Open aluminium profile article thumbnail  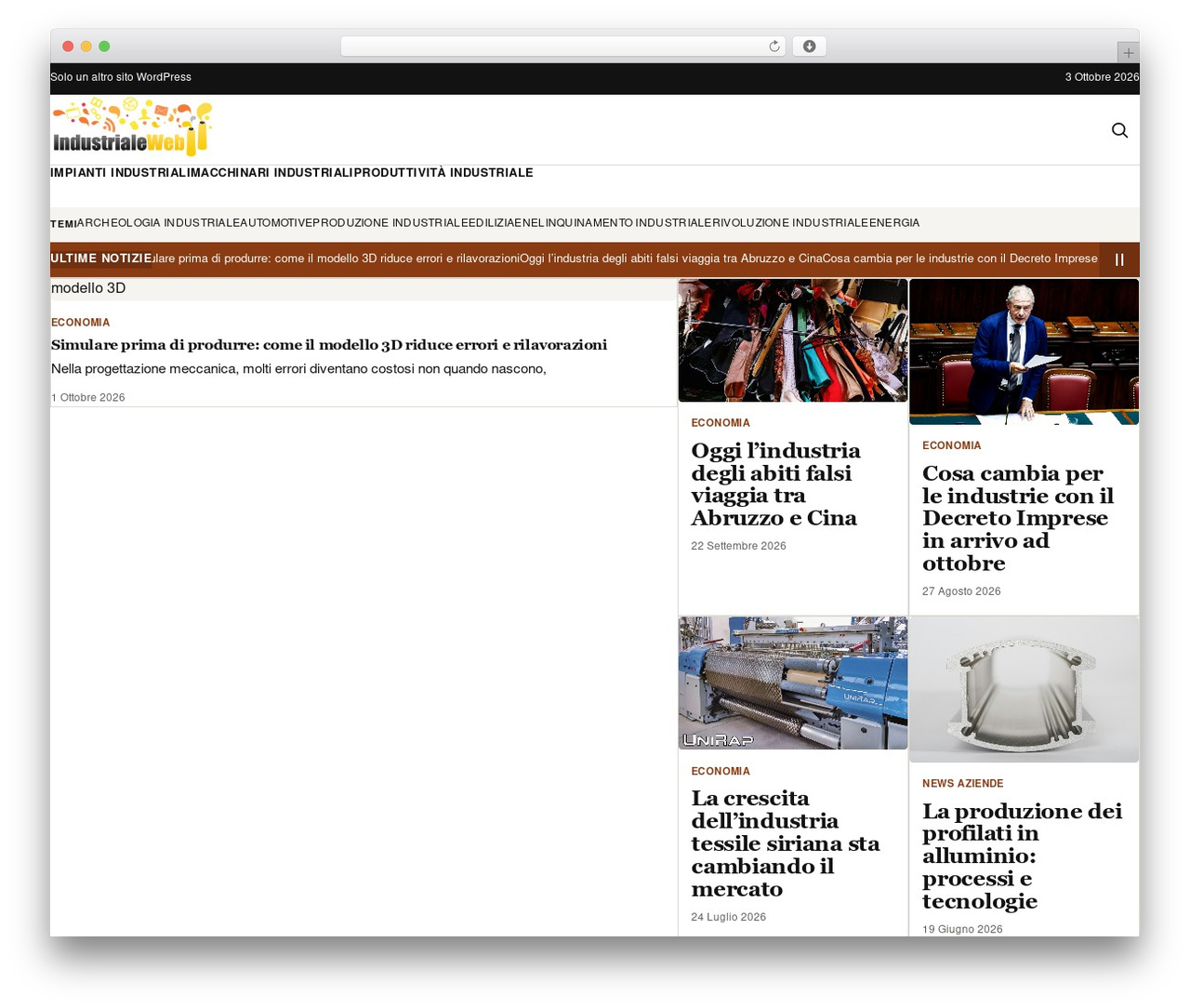pyautogui.click(x=1024, y=689)
